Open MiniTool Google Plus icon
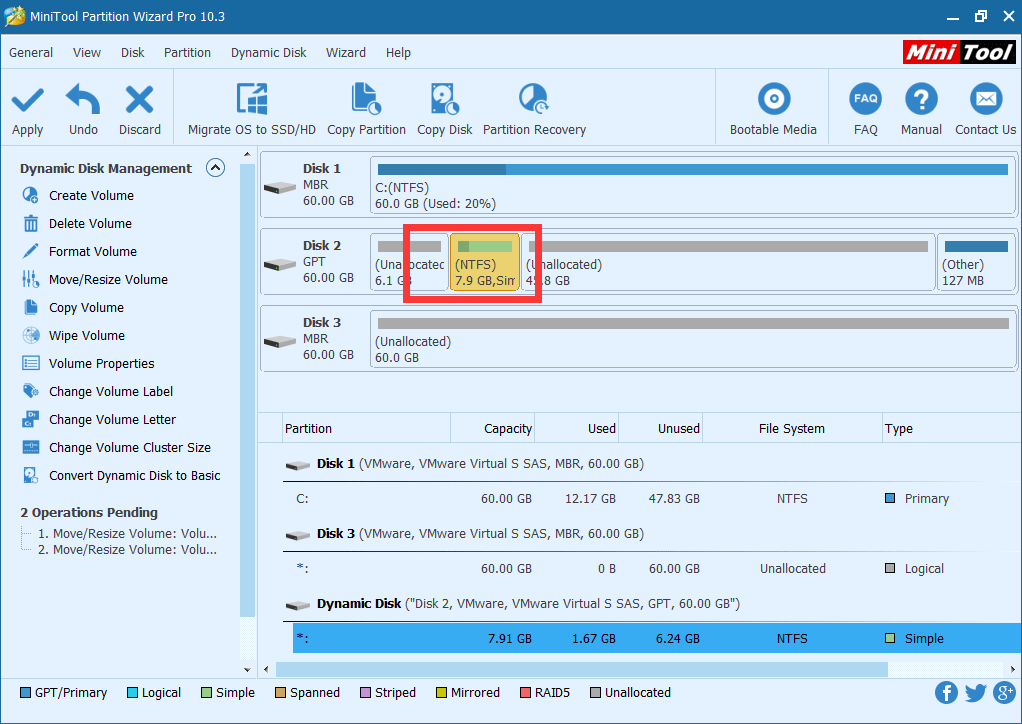The image size is (1022, 724). pos(1004,693)
